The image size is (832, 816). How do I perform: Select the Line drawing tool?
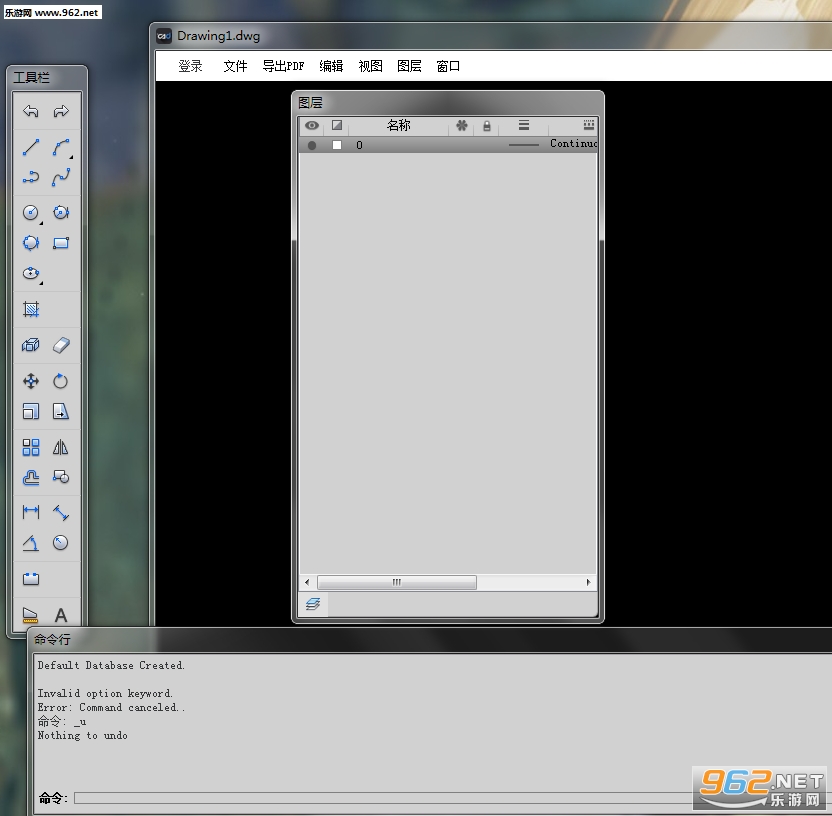coord(31,147)
